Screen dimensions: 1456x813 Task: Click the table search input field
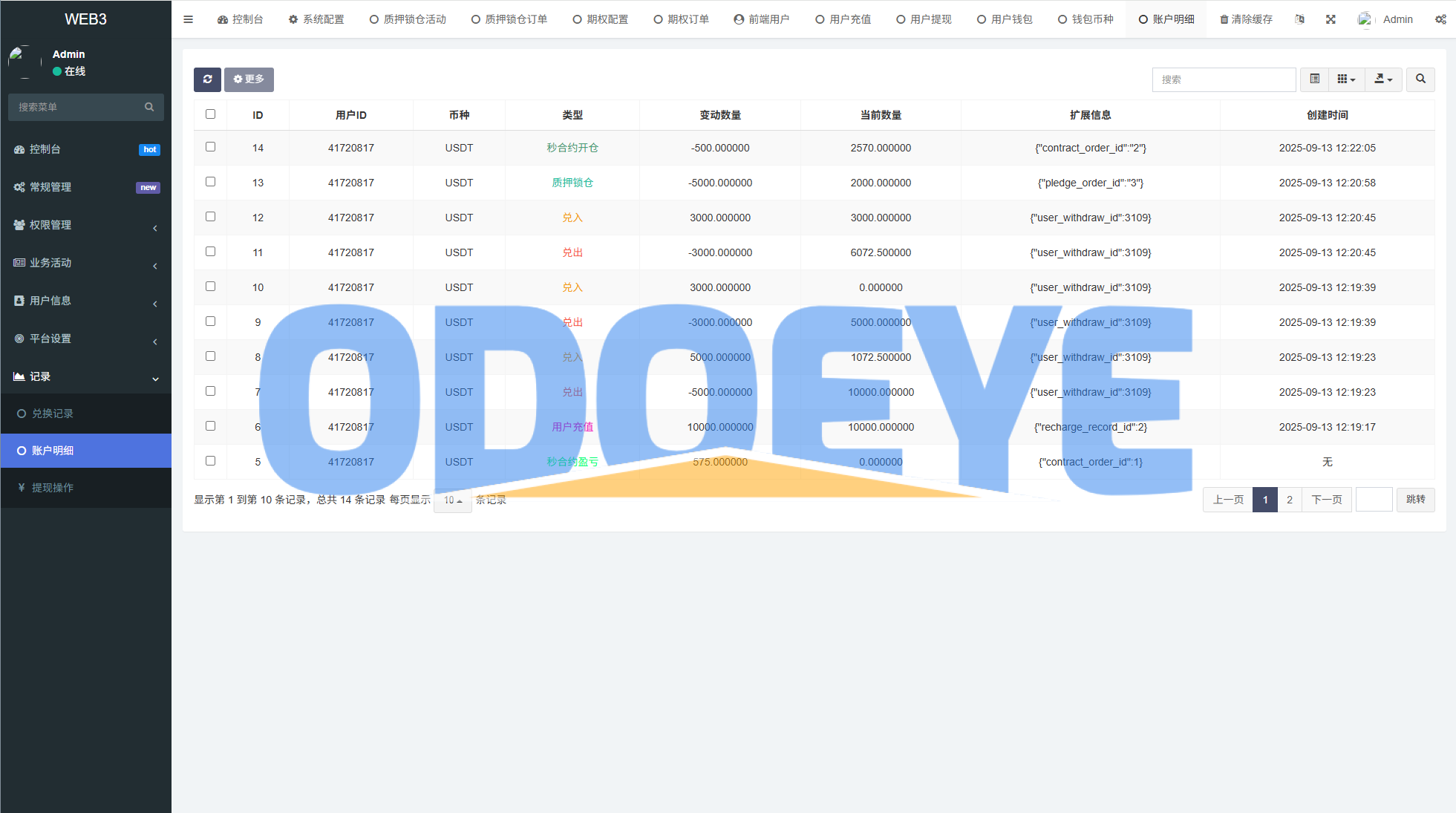(x=1223, y=79)
